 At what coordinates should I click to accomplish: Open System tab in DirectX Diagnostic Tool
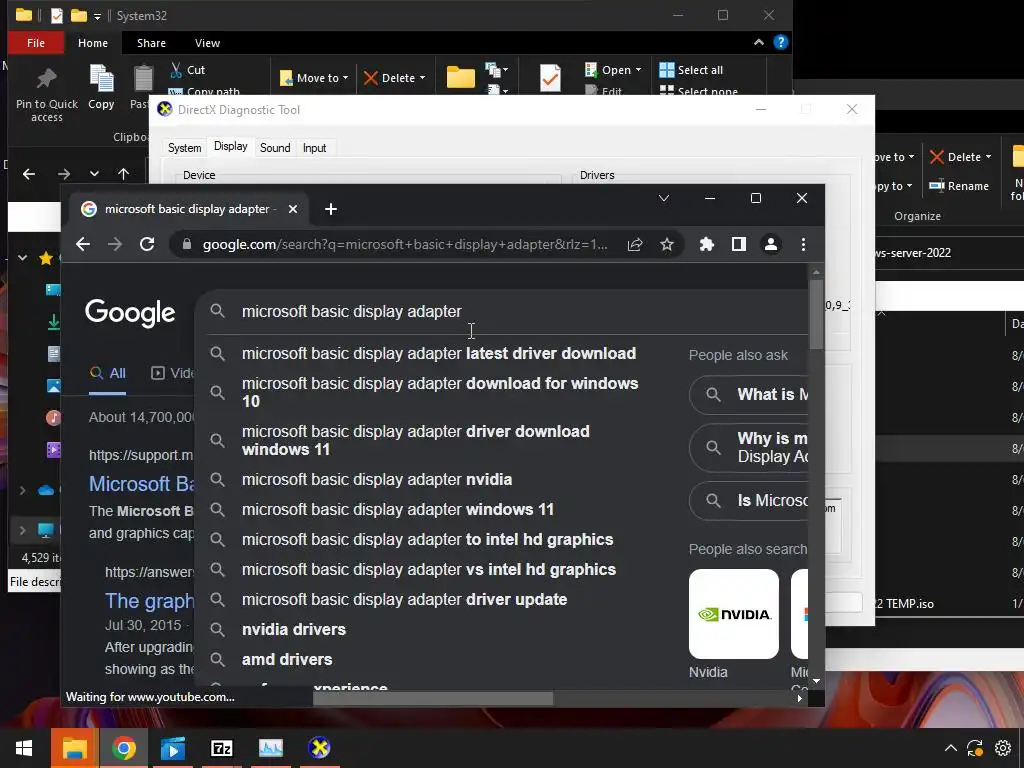click(x=184, y=148)
